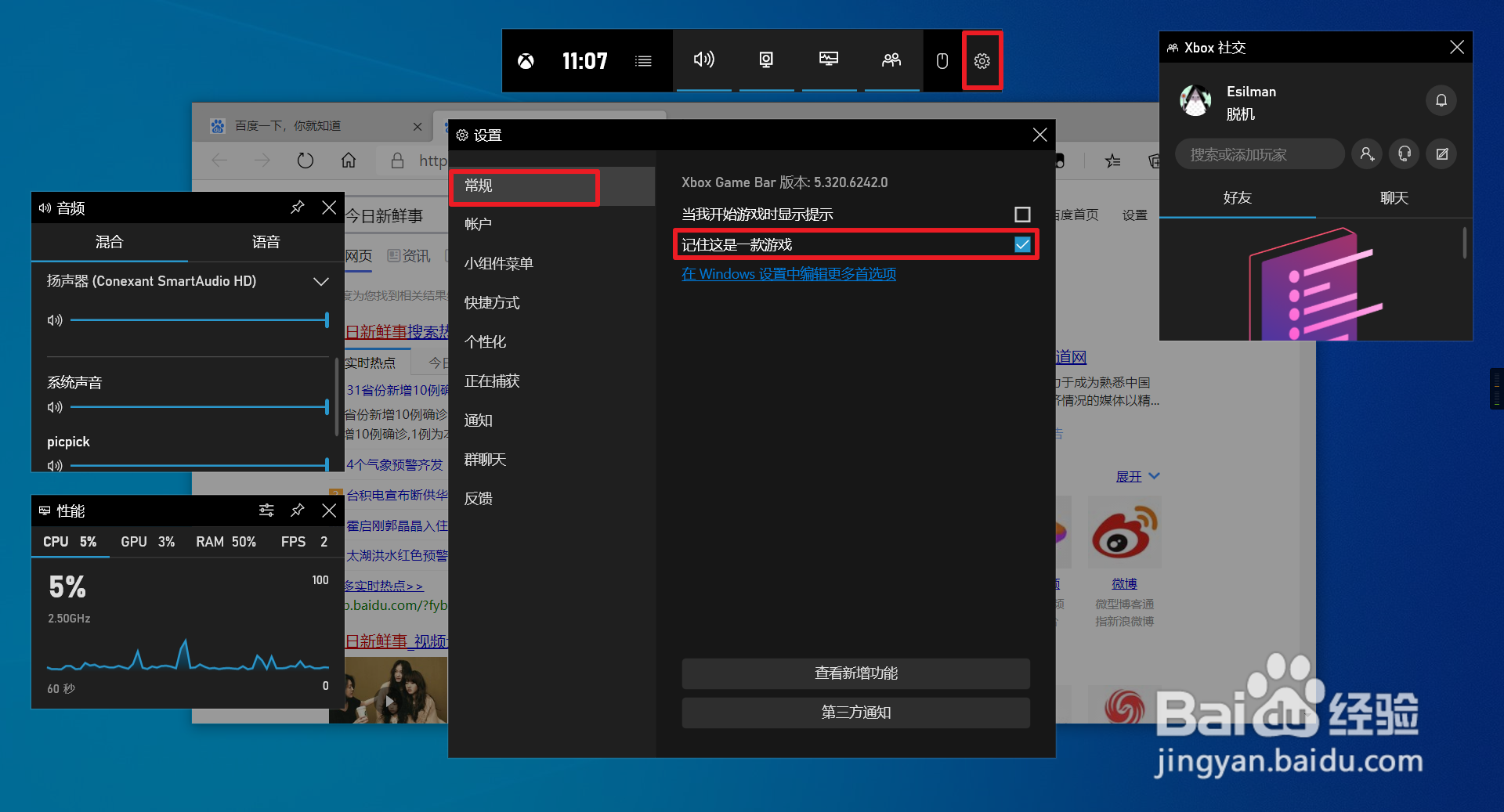Viewport: 1504px width, 812px height.
Task: Open Xbox Social notifications bell
Action: (1441, 100)
